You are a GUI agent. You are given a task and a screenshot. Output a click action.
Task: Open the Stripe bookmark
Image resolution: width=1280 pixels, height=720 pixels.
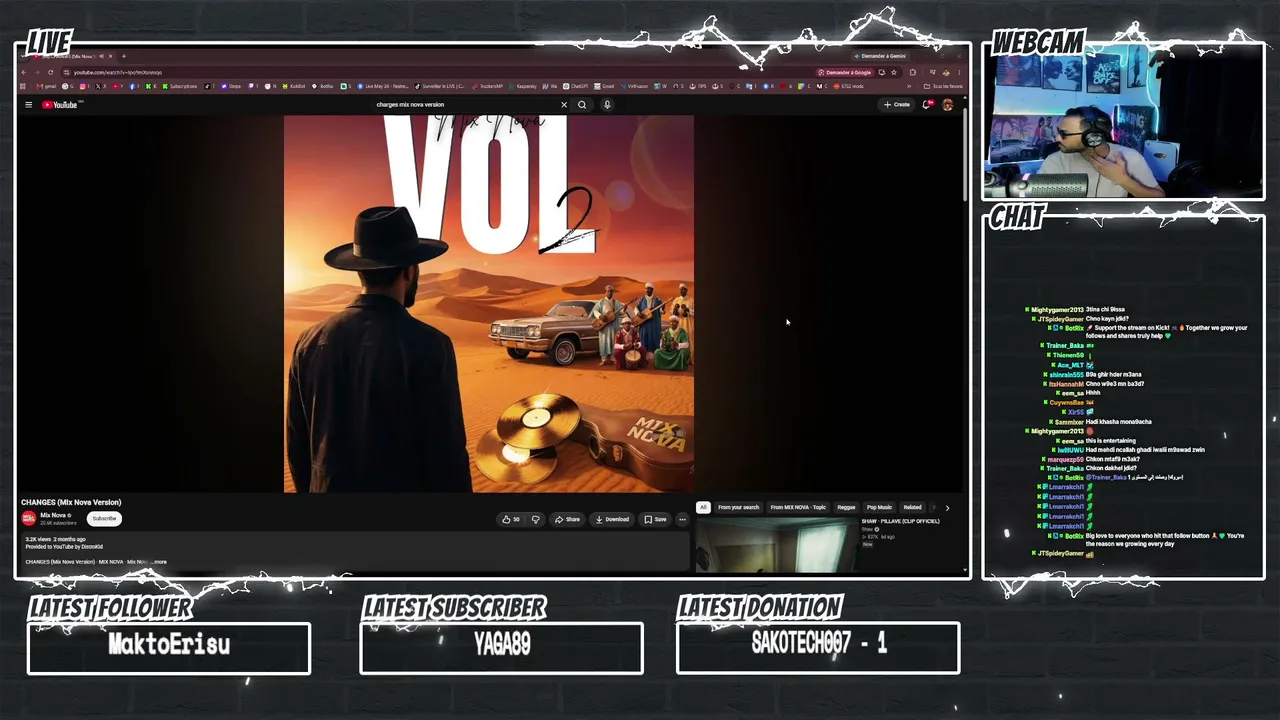pos(232,86)
